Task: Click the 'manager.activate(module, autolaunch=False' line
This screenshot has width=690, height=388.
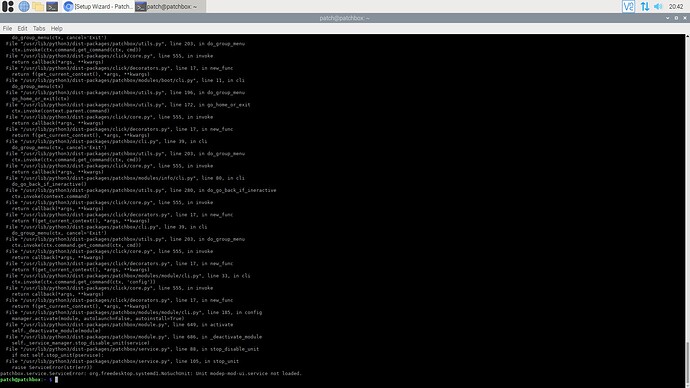Action: [x=98, y=318]
